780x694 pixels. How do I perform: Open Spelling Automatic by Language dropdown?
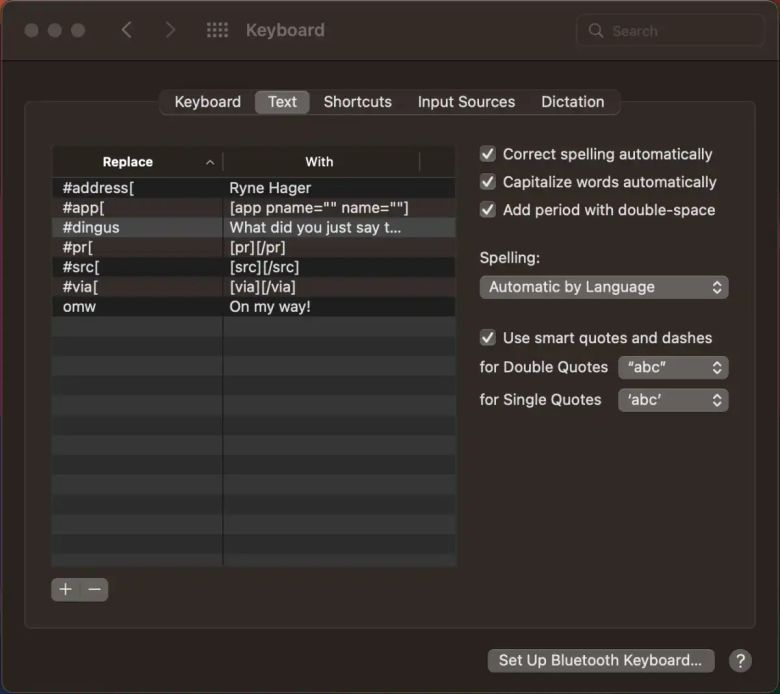click(x=604, y=287)
